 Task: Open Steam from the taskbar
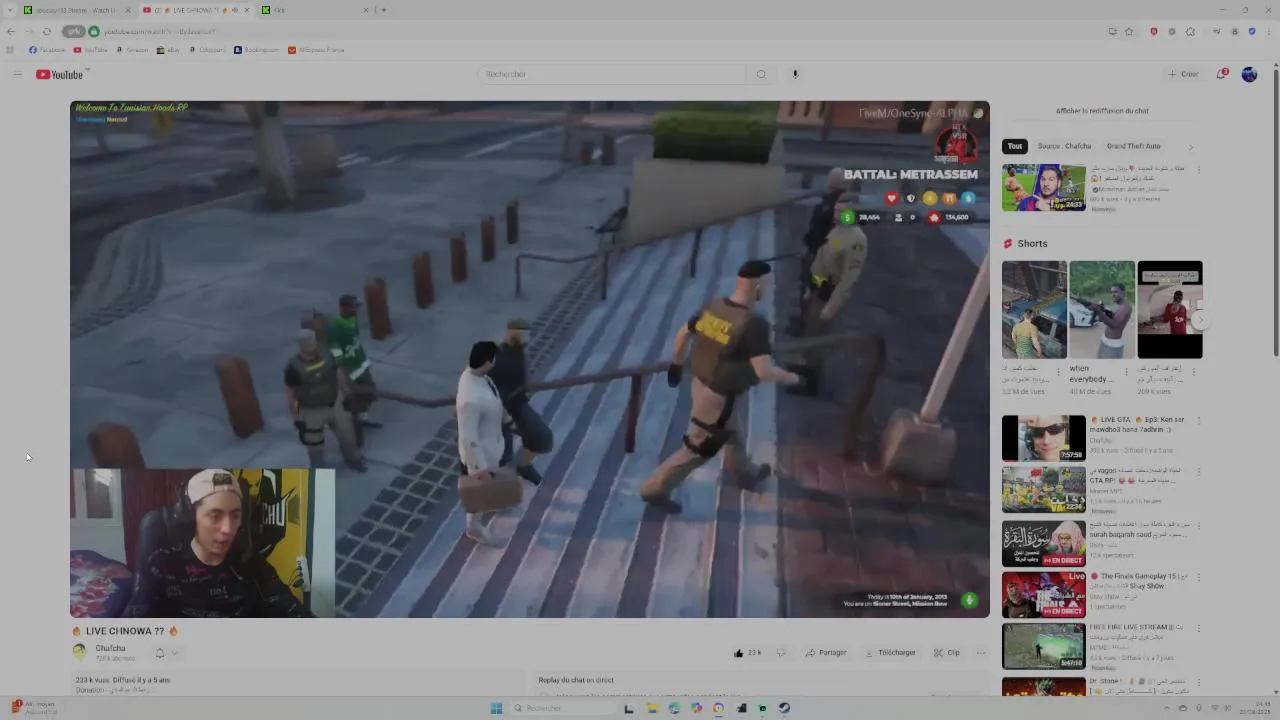784,708
